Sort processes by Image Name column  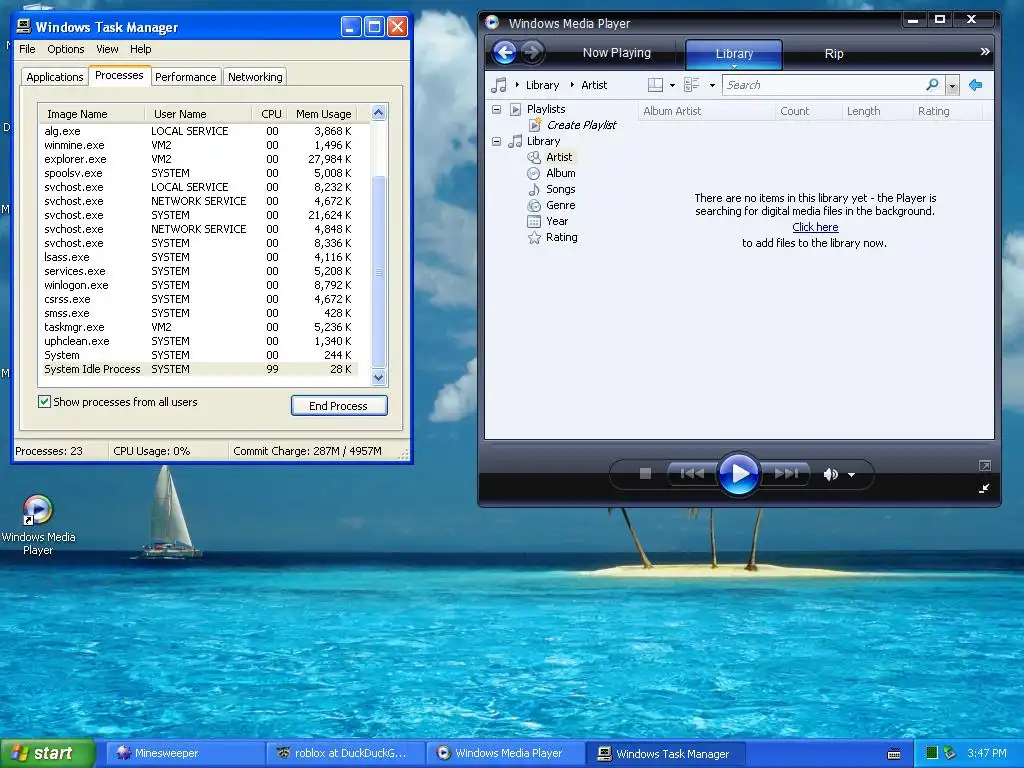tap(91, 114)
